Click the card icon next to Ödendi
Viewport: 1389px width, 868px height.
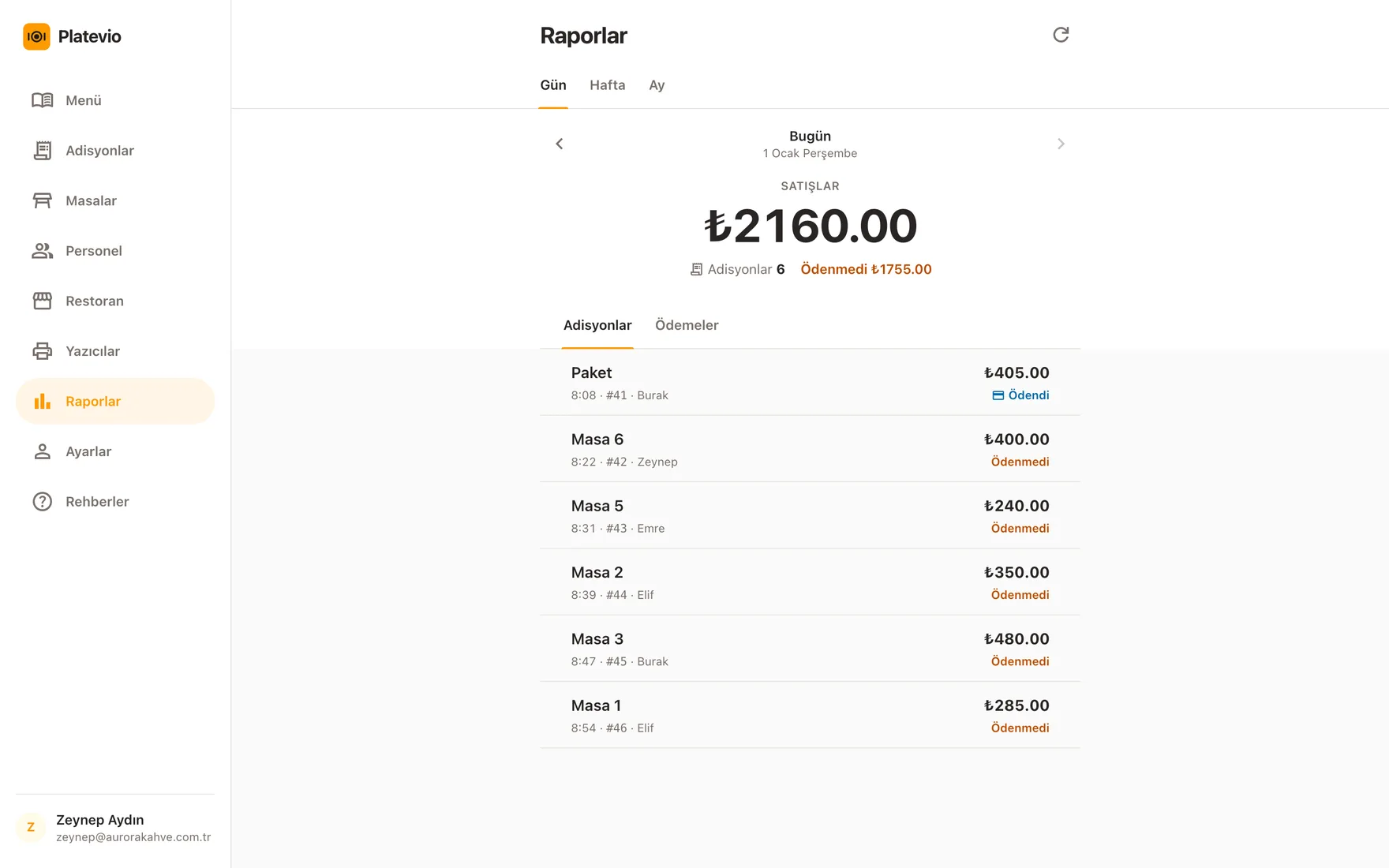[998, 395]
